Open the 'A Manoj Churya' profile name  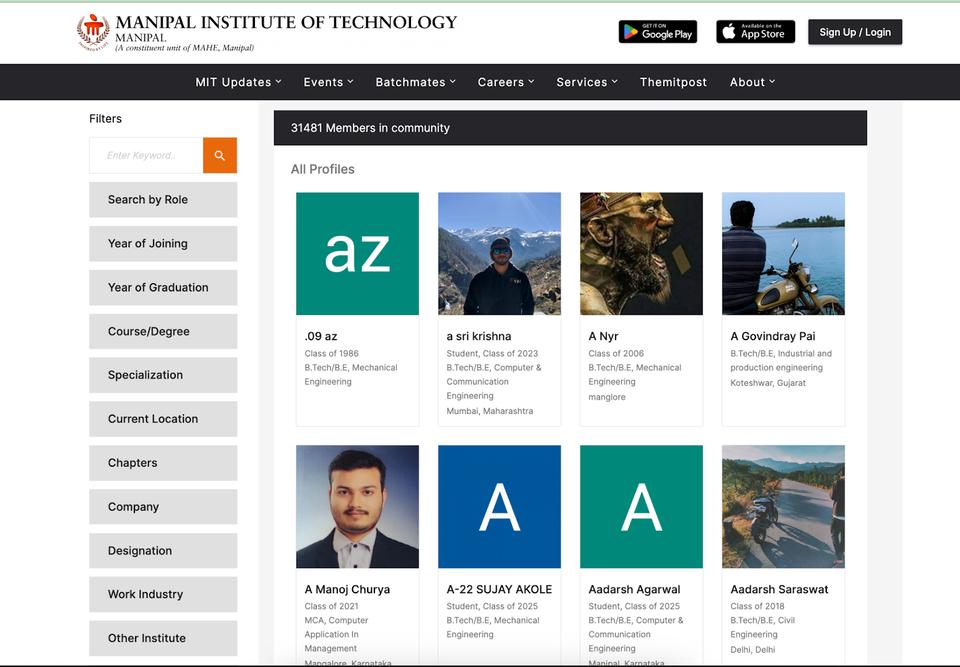347,589
